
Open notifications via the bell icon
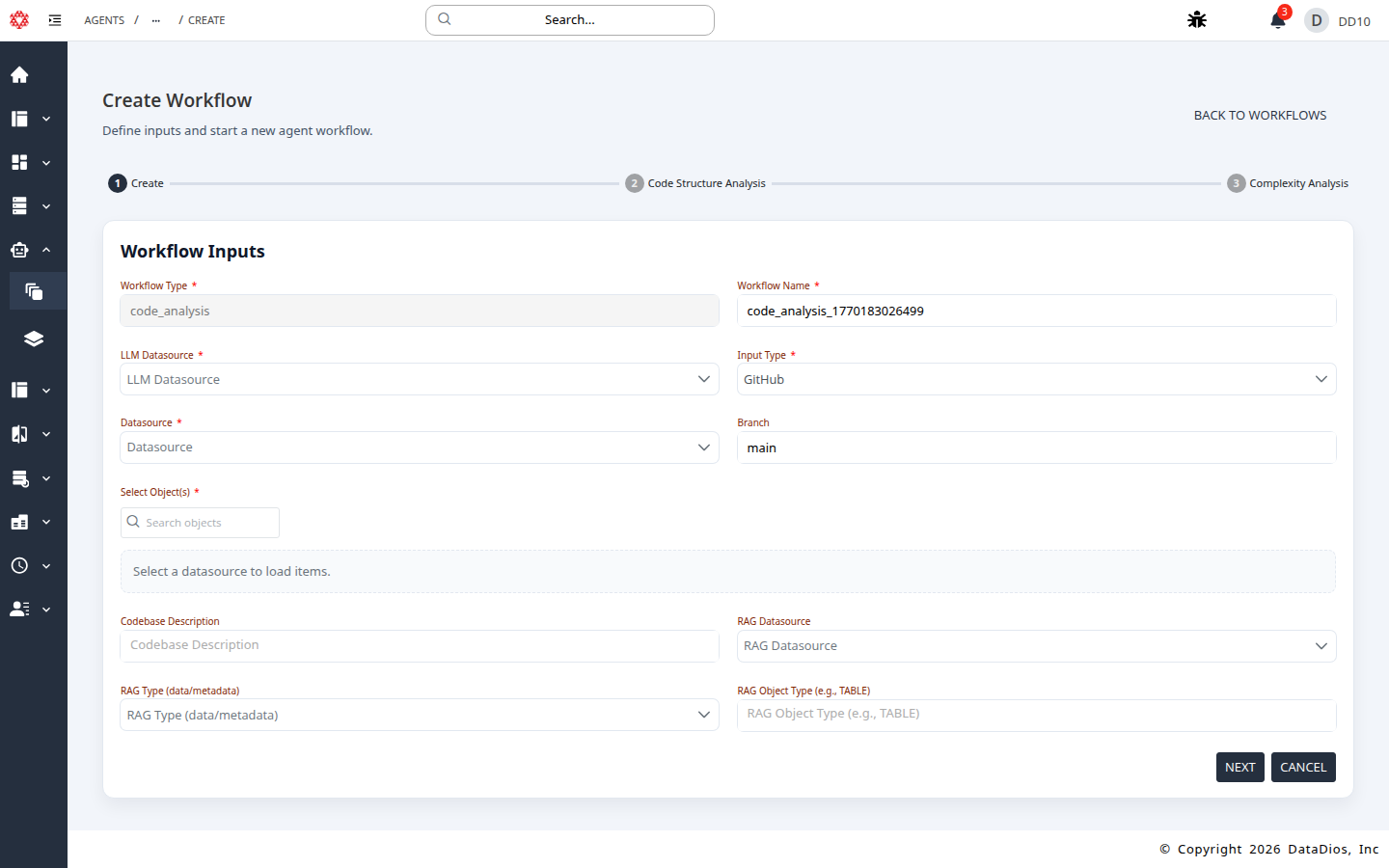(1275, 20)
